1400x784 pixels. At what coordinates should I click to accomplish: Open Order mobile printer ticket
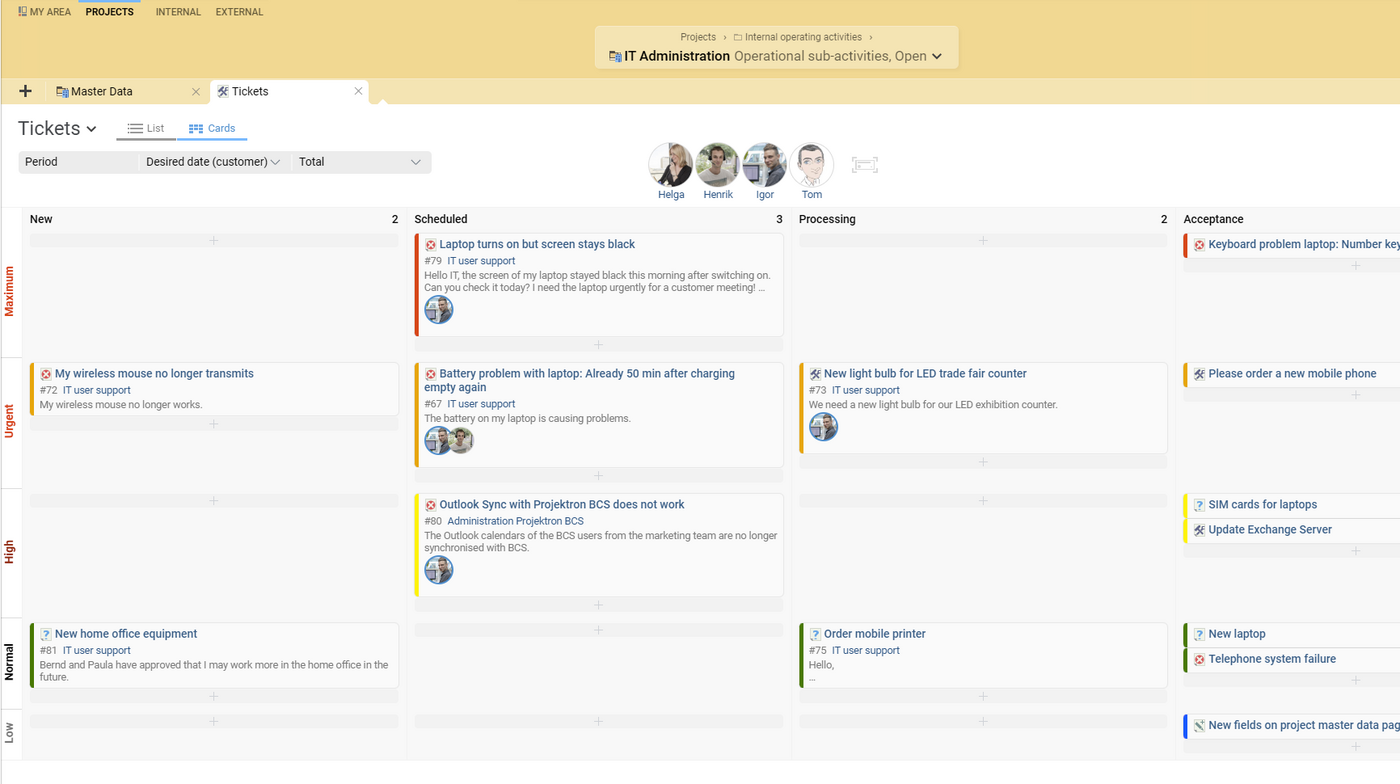[875, 634]
